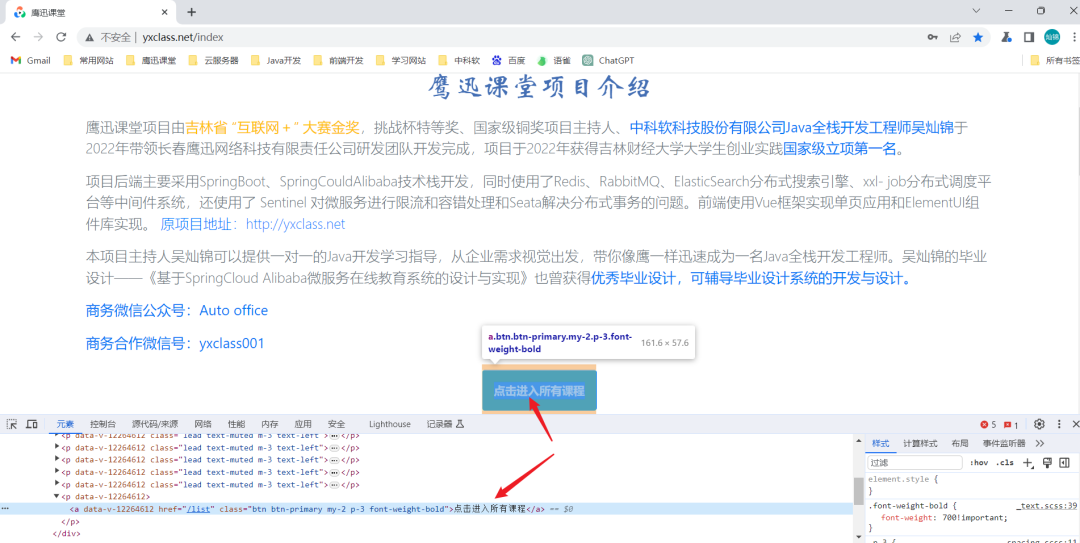Click the red error count badge showing 5

[988, 424]
